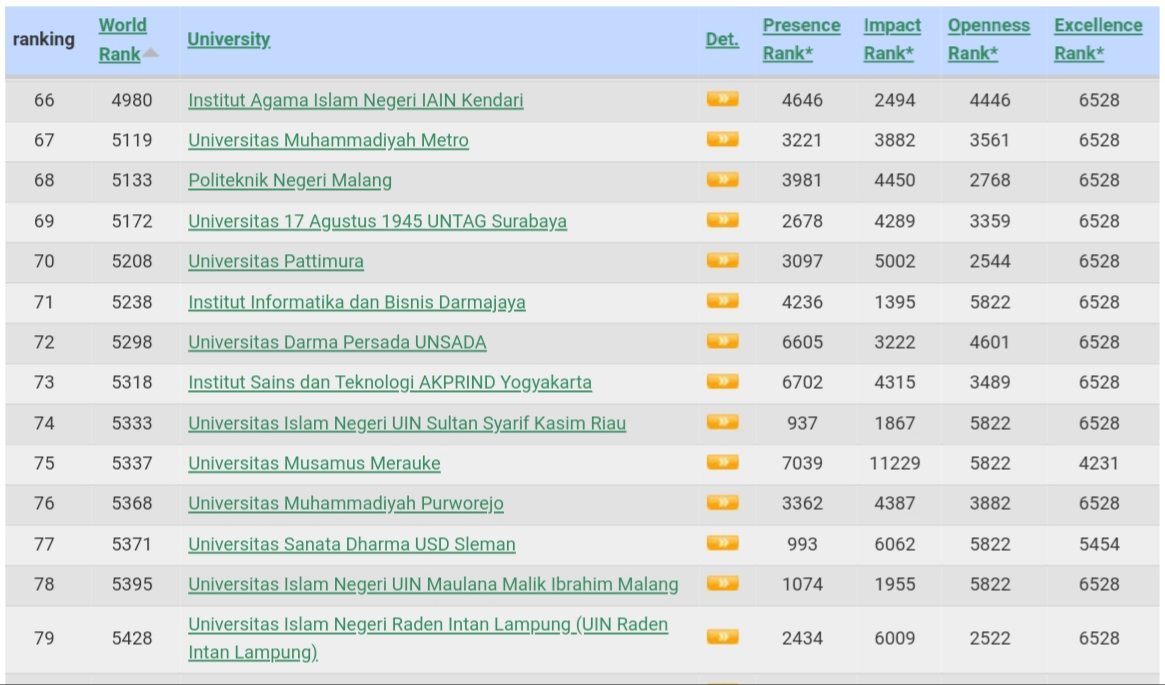Open Universitas Musamus Merauke link
The height and width of the screenshot is (685, 1165).
[x=314, y=463]
